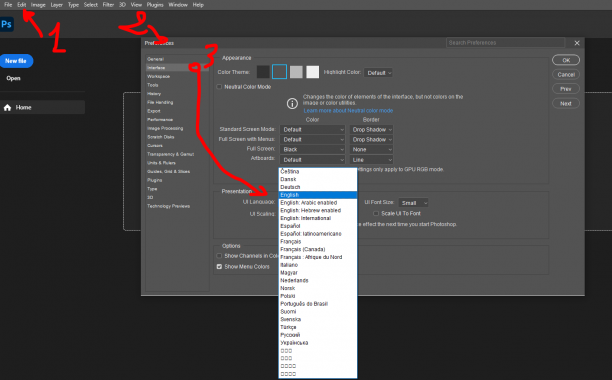The height and width of the screenshot is (380, 612).
Task: Click the New file button
Action: 16,61
